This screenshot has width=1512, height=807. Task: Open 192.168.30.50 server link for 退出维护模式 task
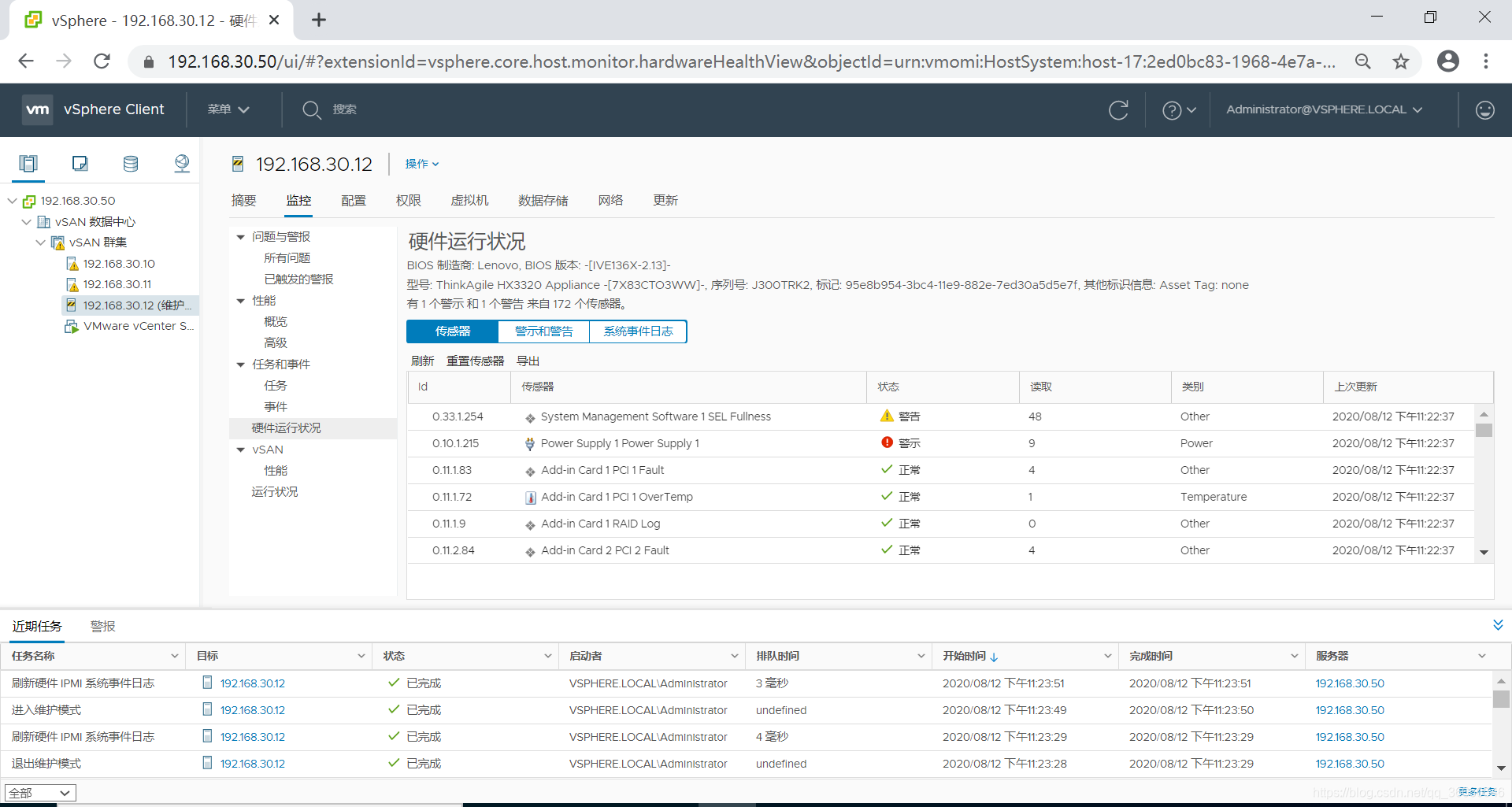[1350, 764]
